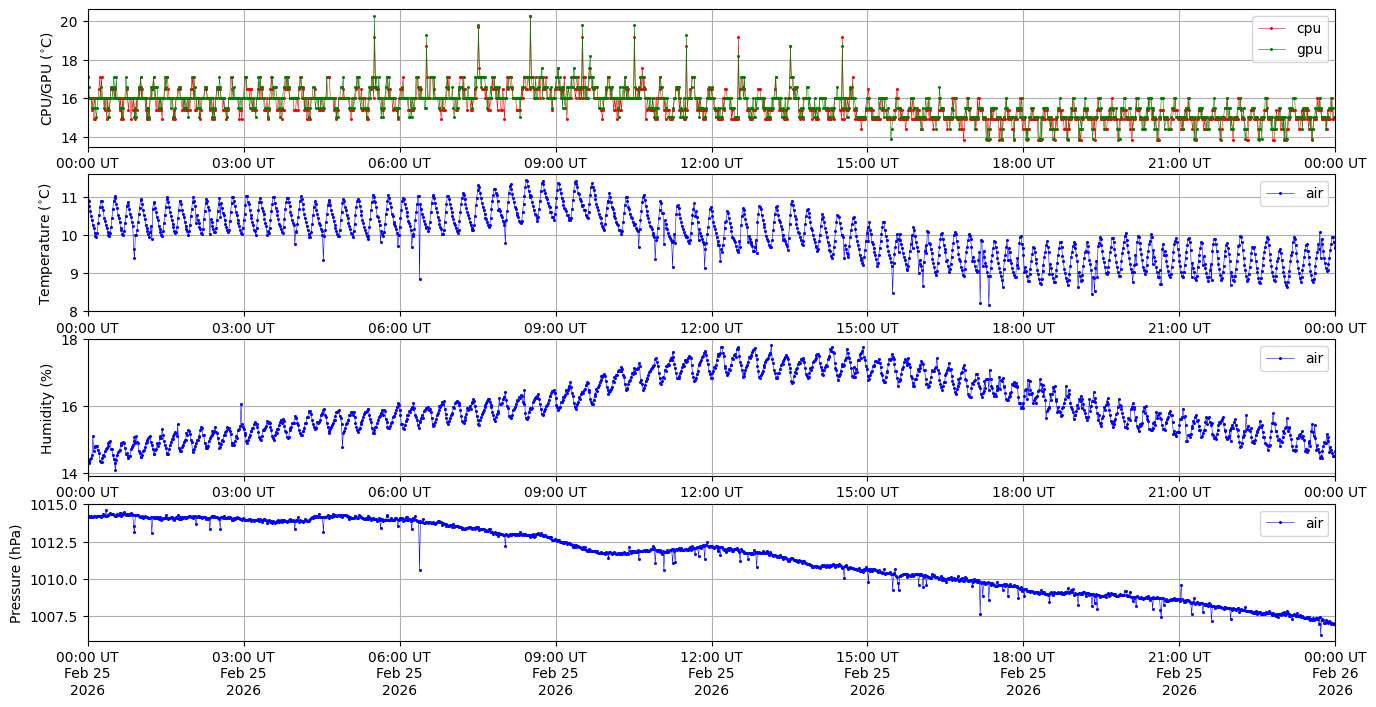Select the air legend in the Pressure plot
The image size is (1376, 707).
click(1296, 522)
